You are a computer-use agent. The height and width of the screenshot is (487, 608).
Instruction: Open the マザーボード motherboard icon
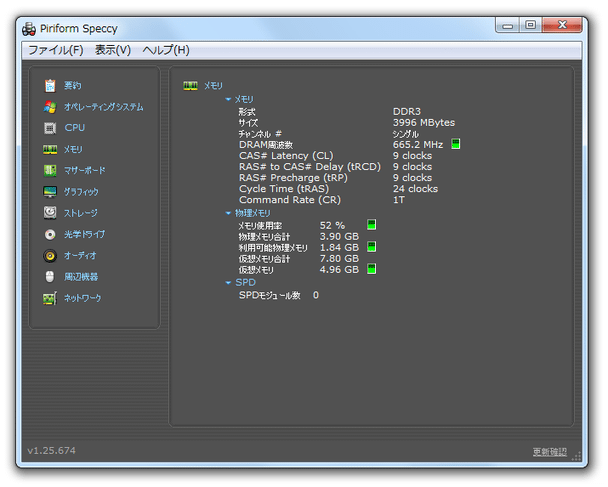pyautogui.click(x=50, y=170)
